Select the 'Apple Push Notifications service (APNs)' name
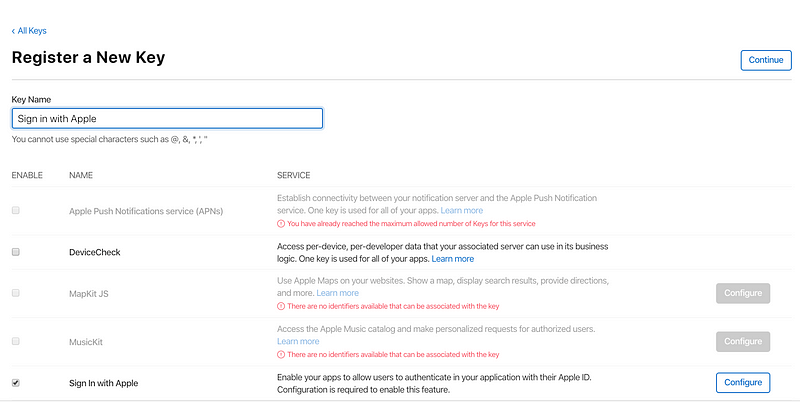800x403 pixels. point(146,211)
